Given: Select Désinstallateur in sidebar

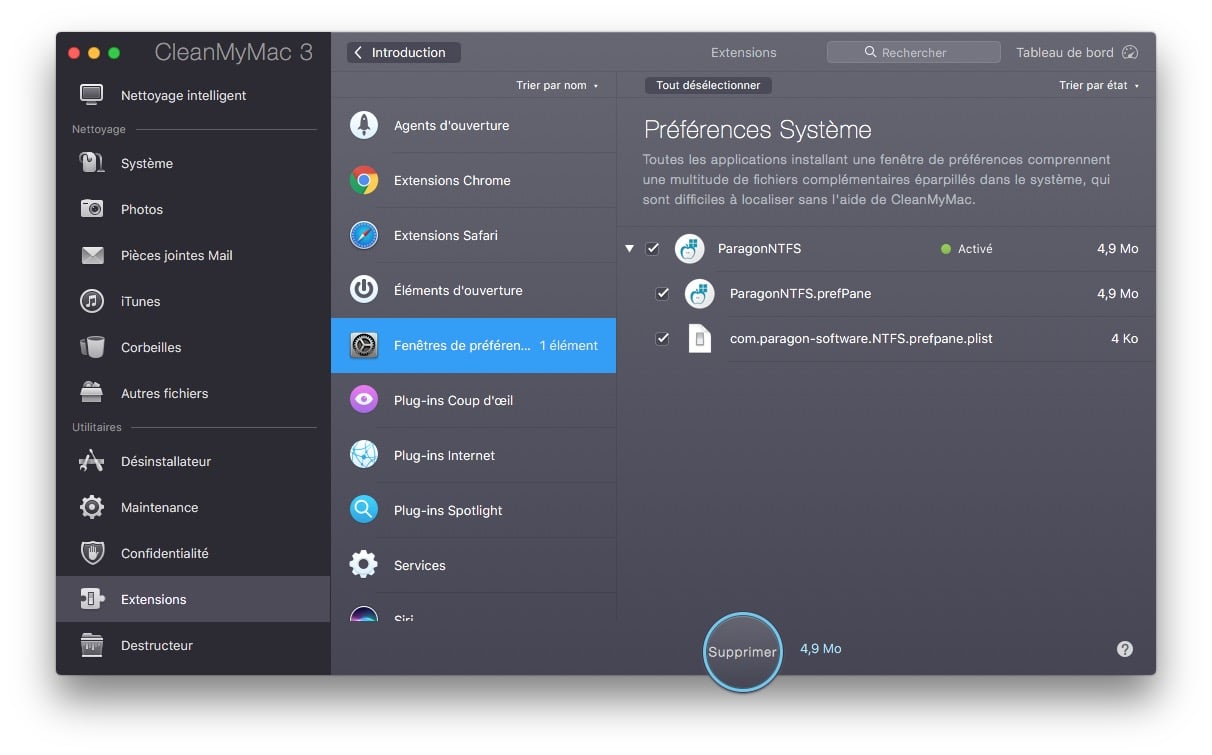Looking at the screenshot, I should (x=193, y=461).
